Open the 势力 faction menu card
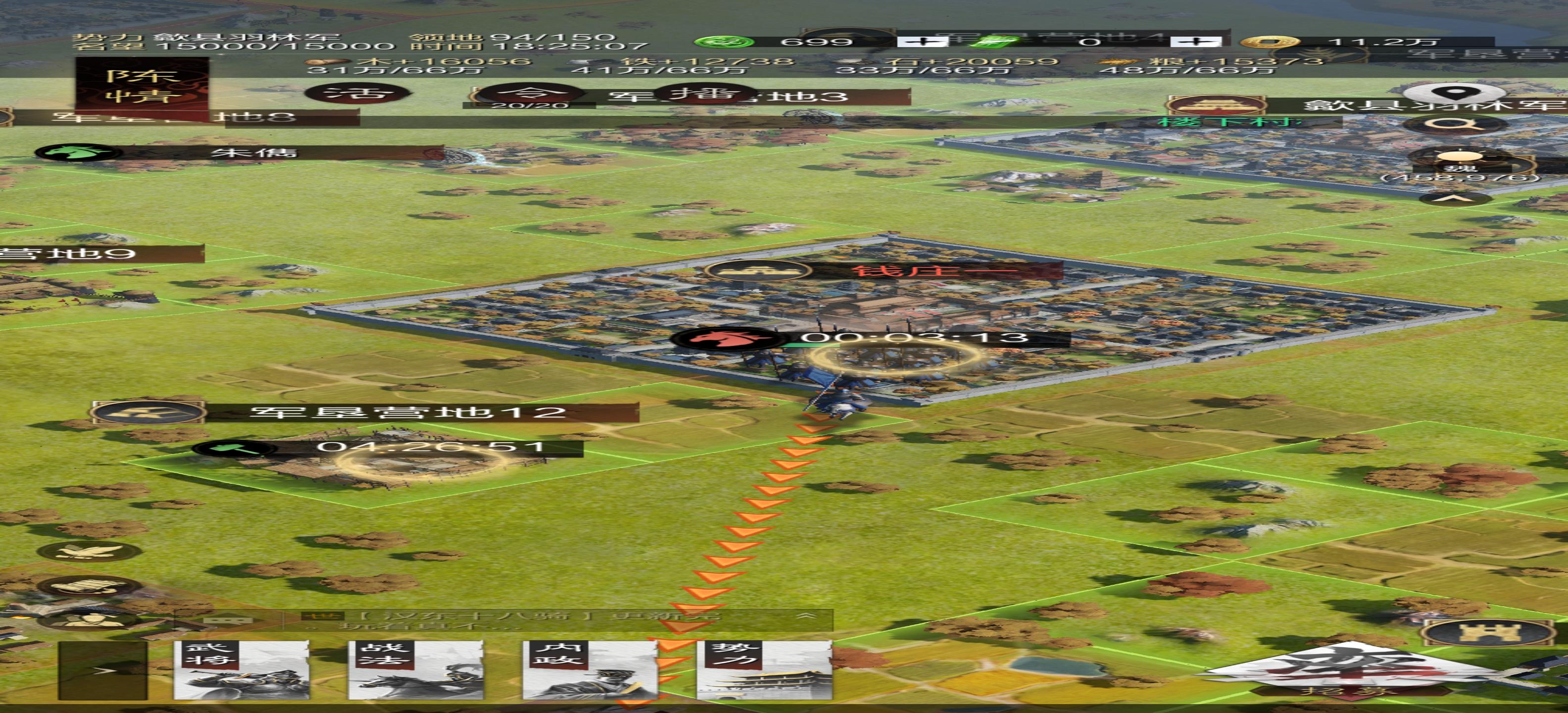 pyautogui.click(x=765, y=670)
